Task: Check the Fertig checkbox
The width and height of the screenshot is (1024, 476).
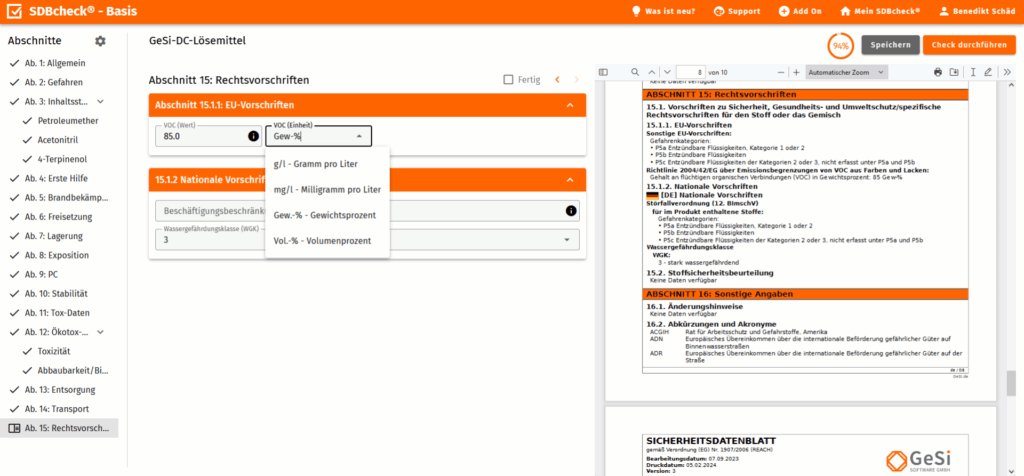Action: 509,79
